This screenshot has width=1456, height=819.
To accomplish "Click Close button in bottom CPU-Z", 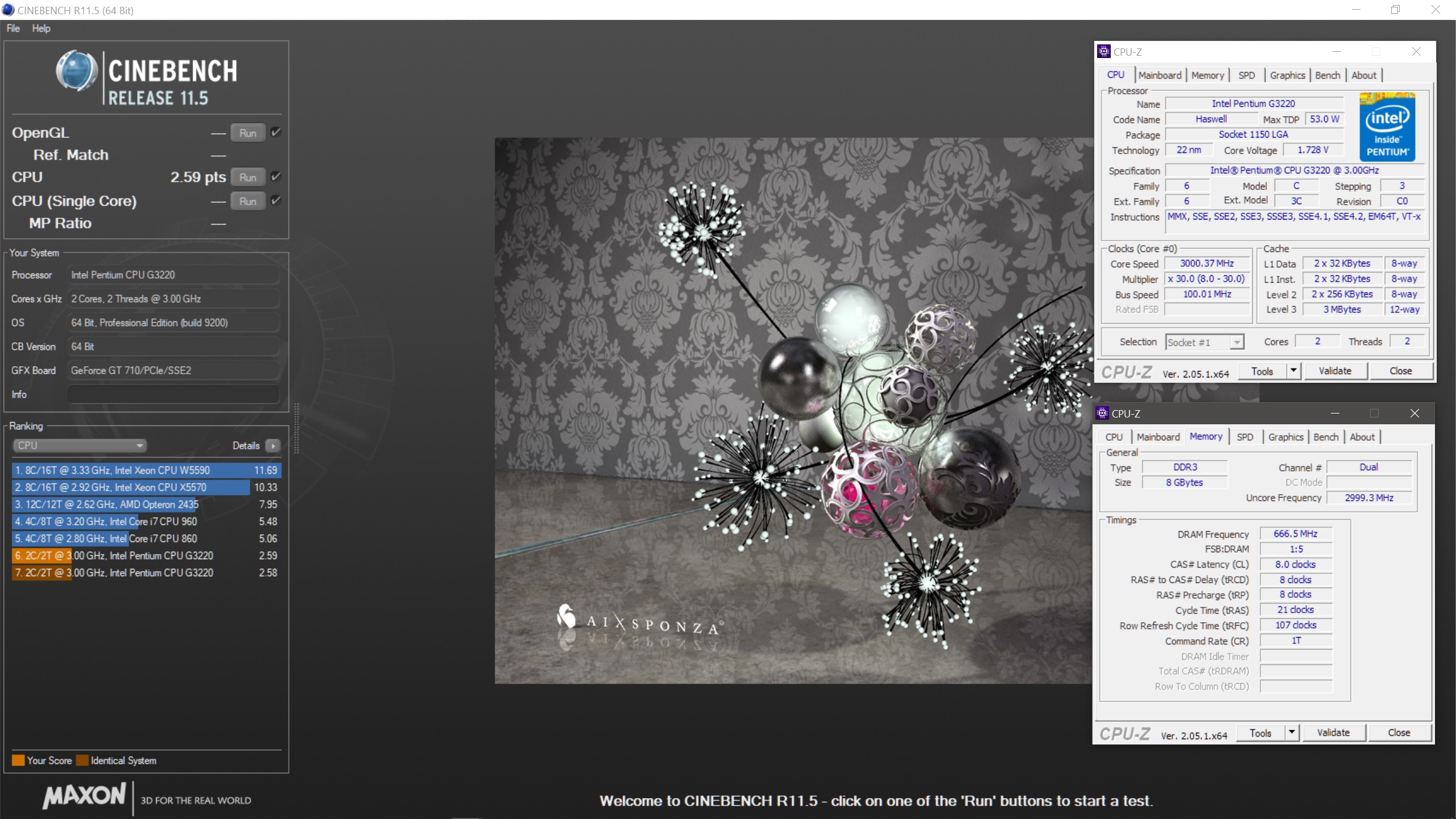I will 1399,733.
